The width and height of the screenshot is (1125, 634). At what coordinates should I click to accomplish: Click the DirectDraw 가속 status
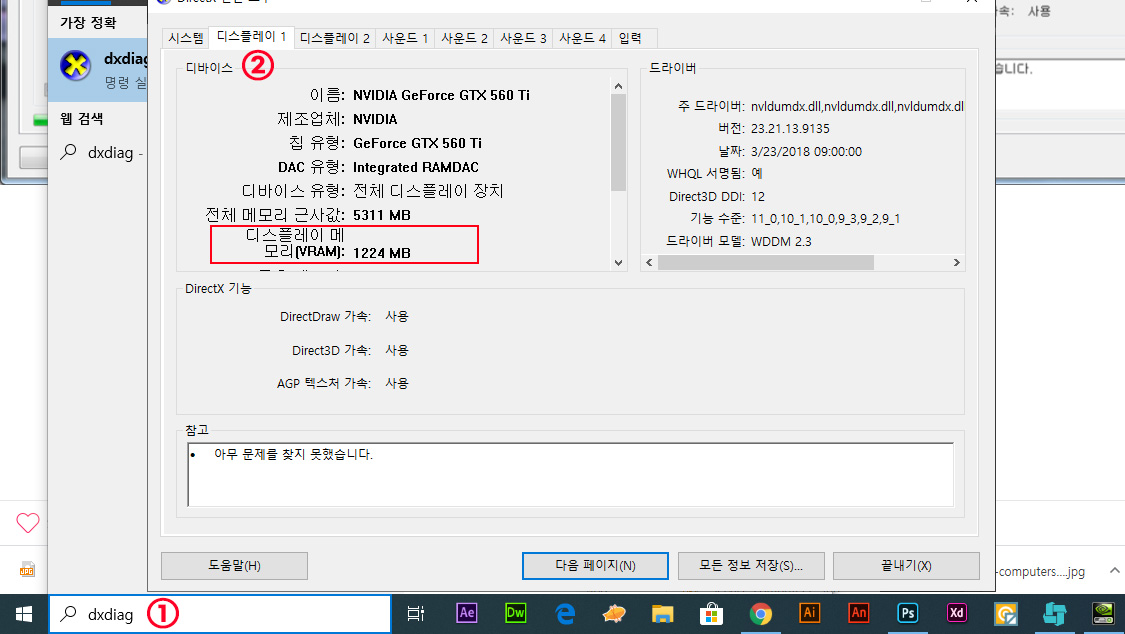click(x=397, y=316)
